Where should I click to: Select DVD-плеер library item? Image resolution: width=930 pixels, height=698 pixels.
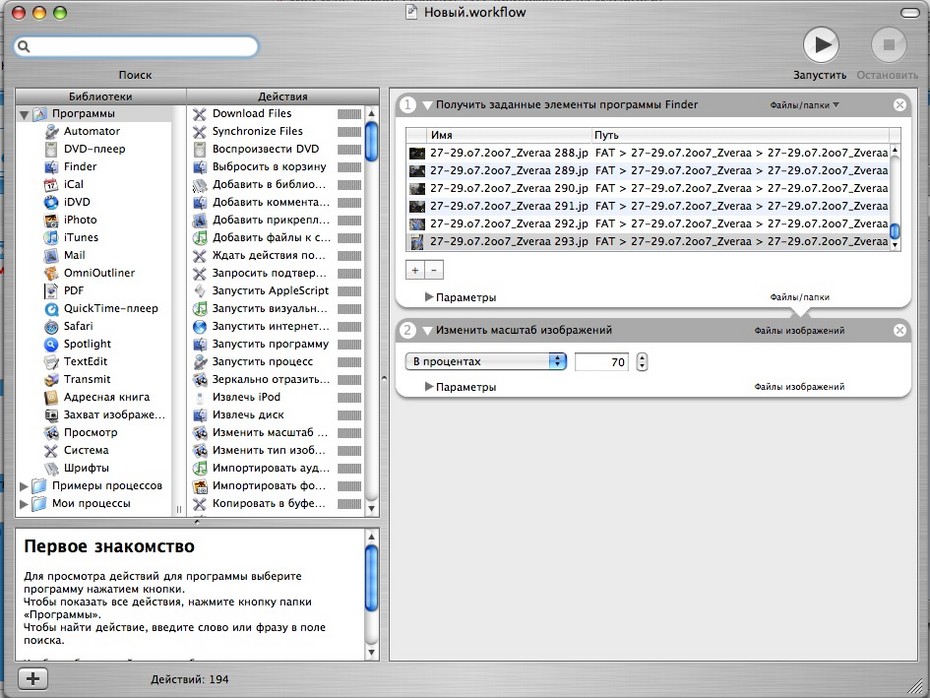94,149
